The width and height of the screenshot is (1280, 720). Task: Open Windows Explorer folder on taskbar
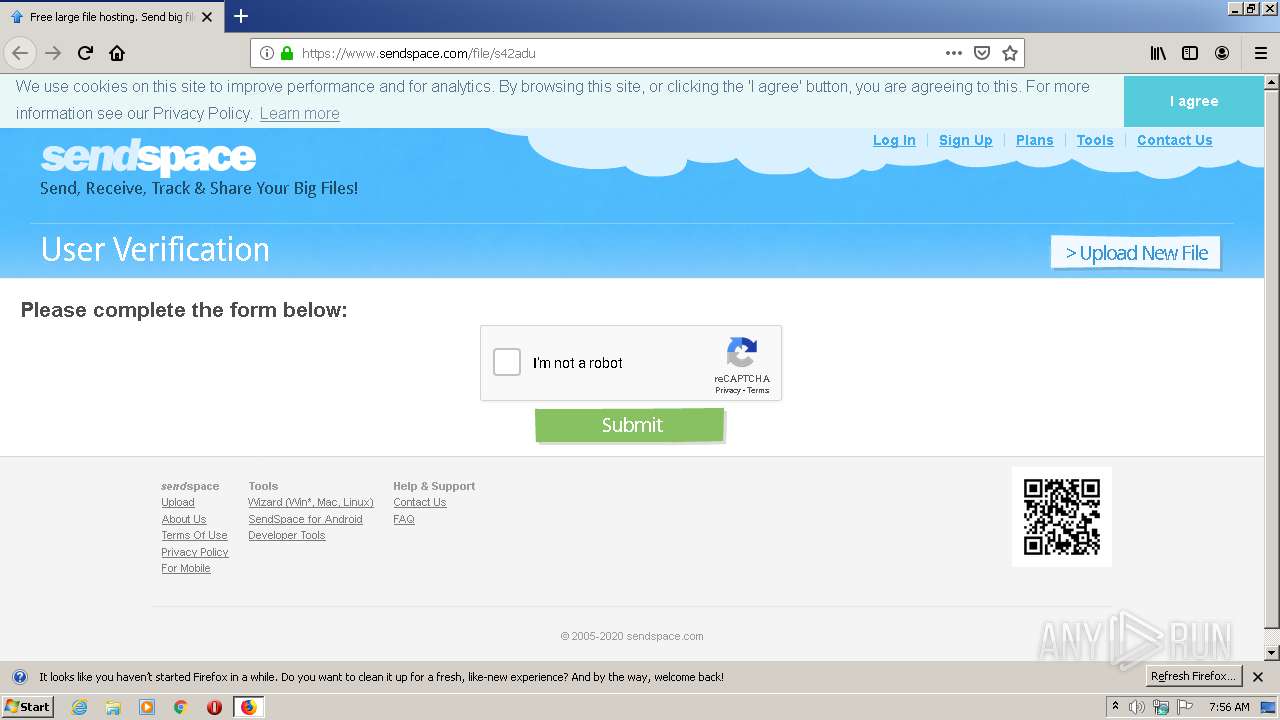point(113,707)
